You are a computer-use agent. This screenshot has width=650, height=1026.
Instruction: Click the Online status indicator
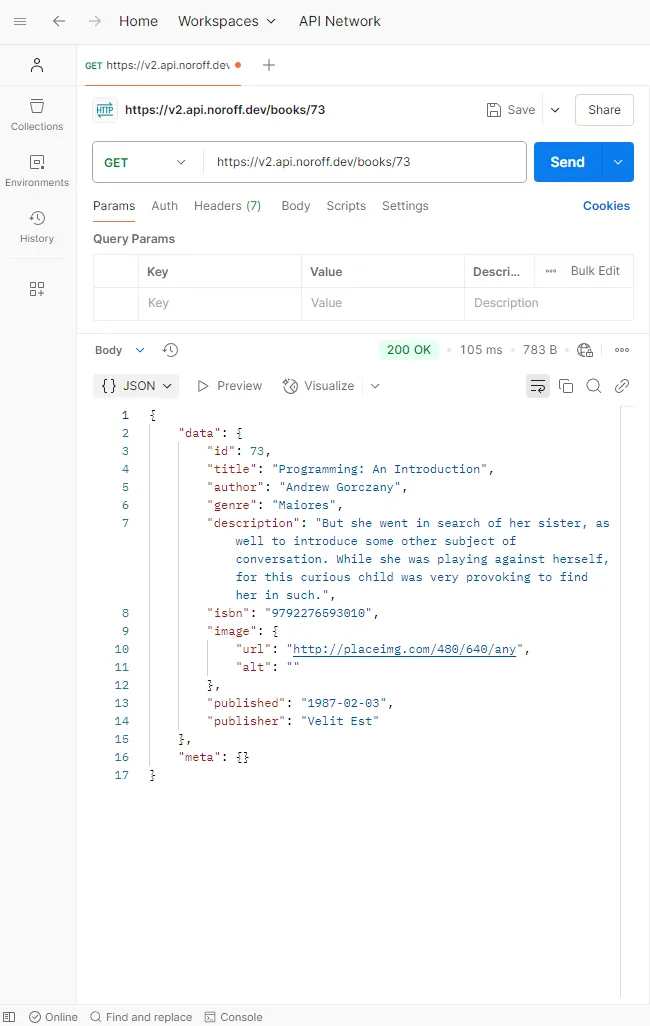pyautogui.click(x=54, y=1017)
